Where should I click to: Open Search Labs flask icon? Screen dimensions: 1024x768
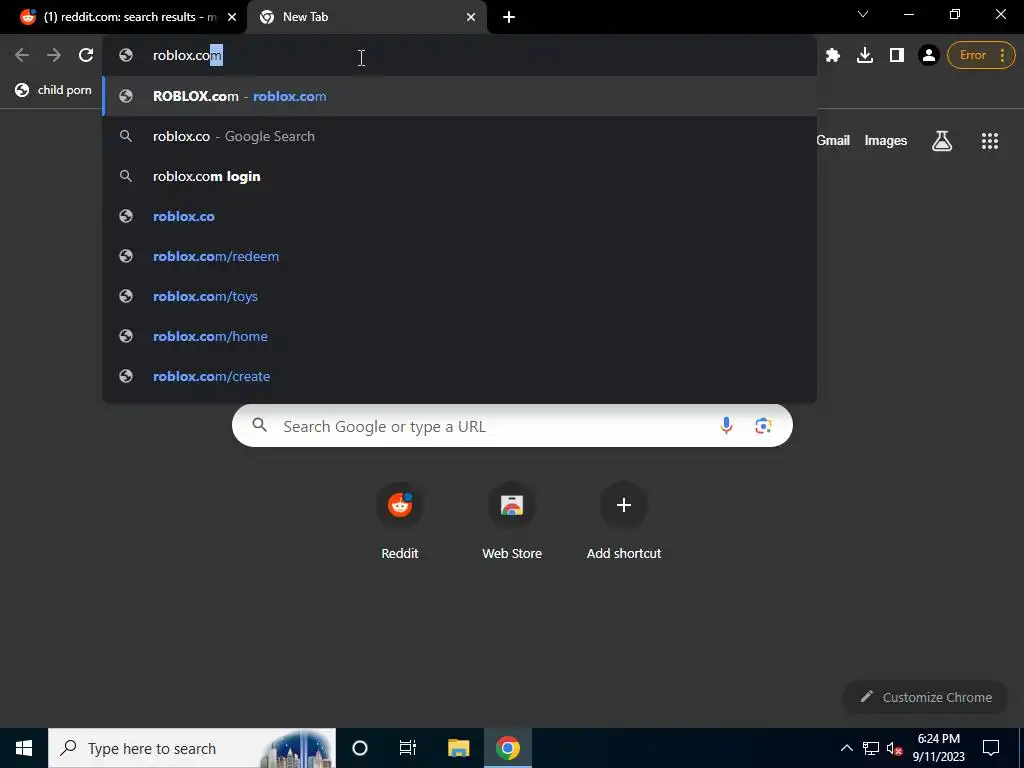pyautogui.click(x=942, y=140)
